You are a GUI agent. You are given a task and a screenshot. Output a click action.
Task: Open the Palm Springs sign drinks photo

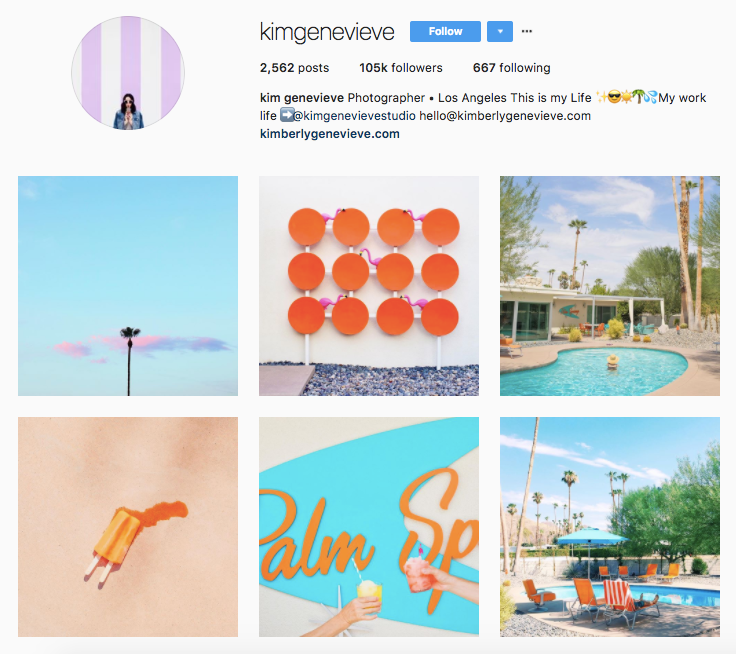click(369, 527)
